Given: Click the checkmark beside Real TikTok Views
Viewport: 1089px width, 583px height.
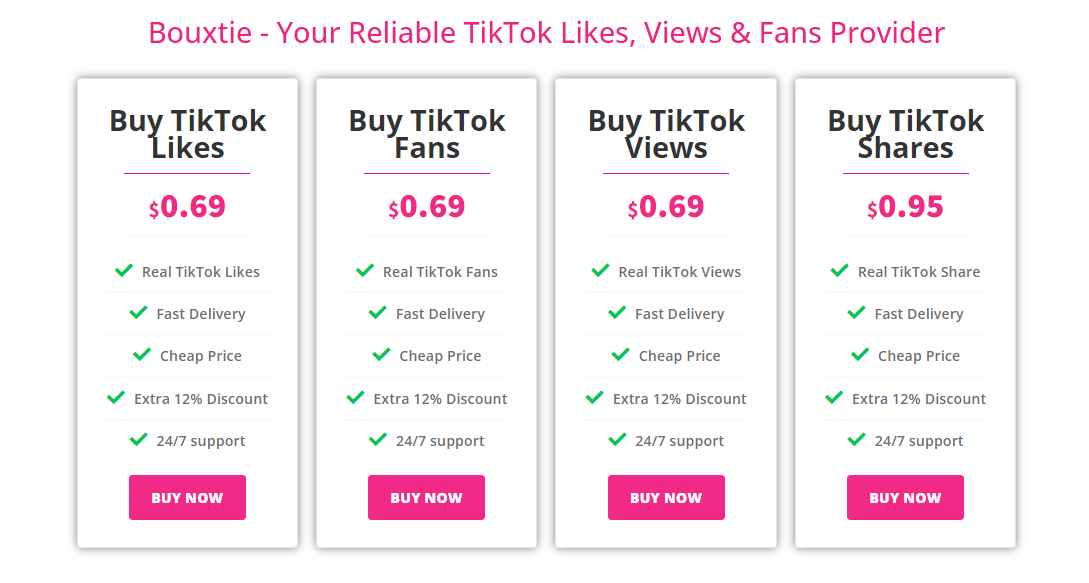Looking at the screenshot, I should click(600, 270).
